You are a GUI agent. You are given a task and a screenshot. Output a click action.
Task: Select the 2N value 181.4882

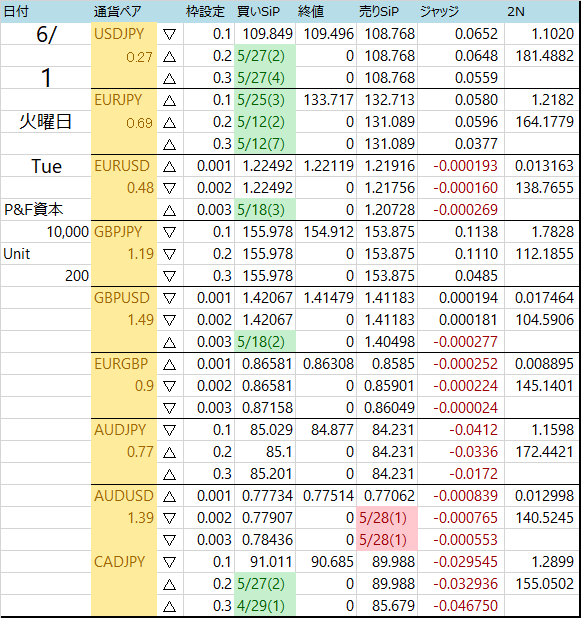click(542, 56)
